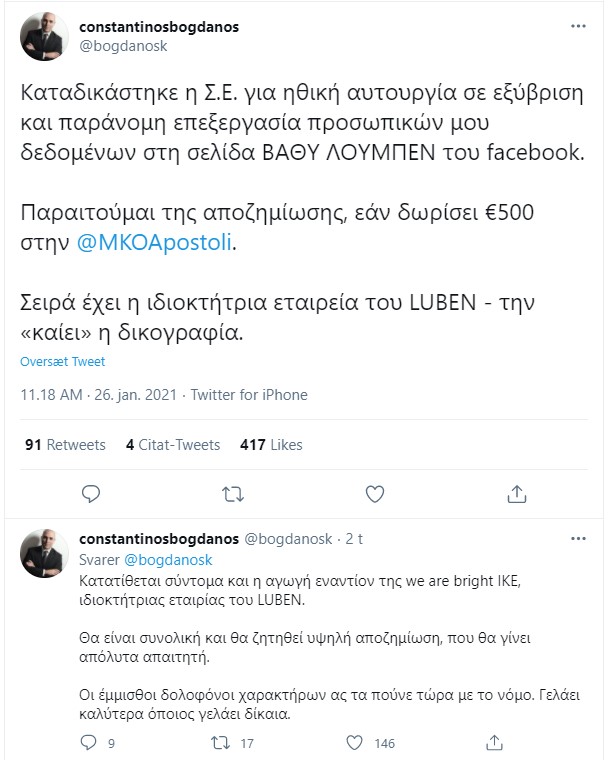Reply to the main tweet
Image resolution: width=609 pixels, height=760 pixels.
click(x=91, y=492)
